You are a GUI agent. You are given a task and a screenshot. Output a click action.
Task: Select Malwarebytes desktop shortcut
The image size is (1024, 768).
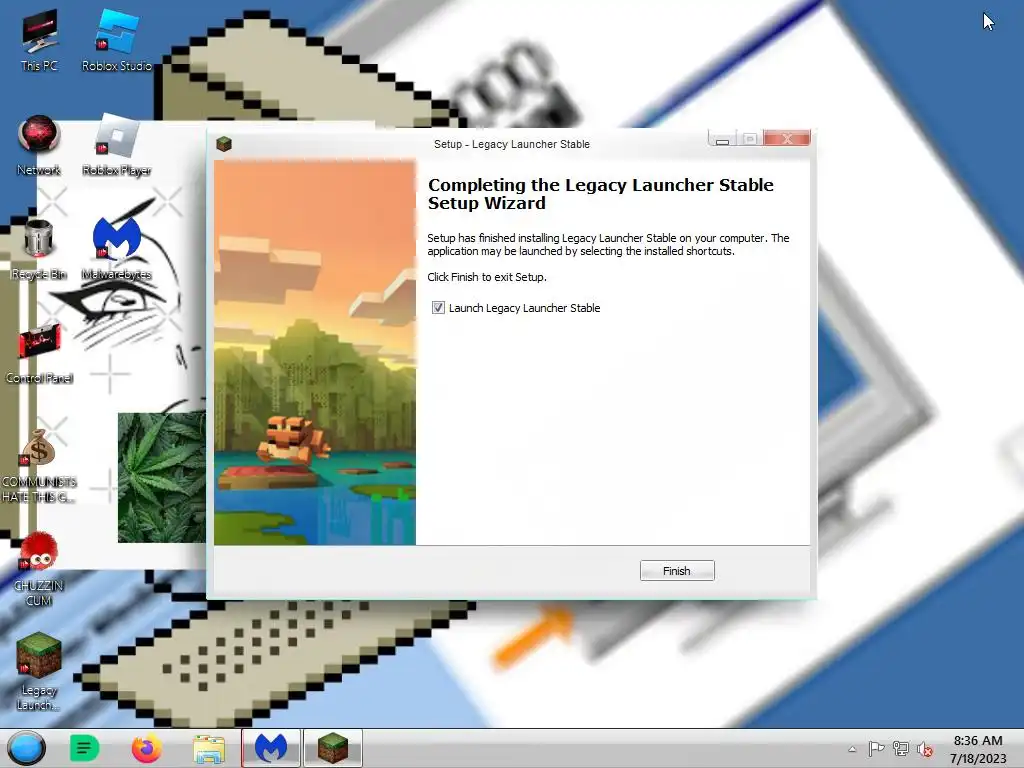click(x=117, y=249)
